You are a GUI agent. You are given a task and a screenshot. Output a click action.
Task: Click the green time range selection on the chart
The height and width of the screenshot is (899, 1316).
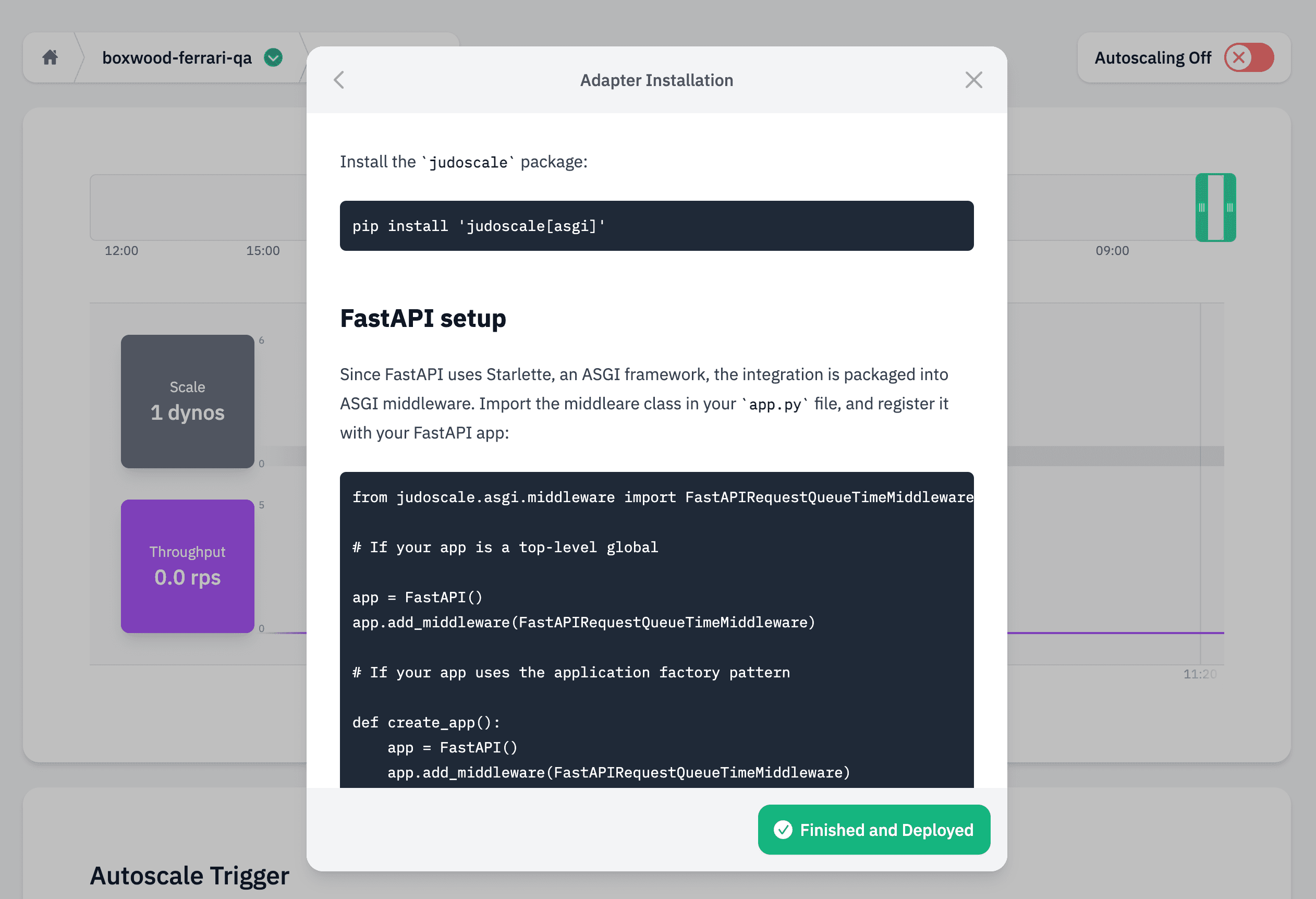[x=1216, y=208]
